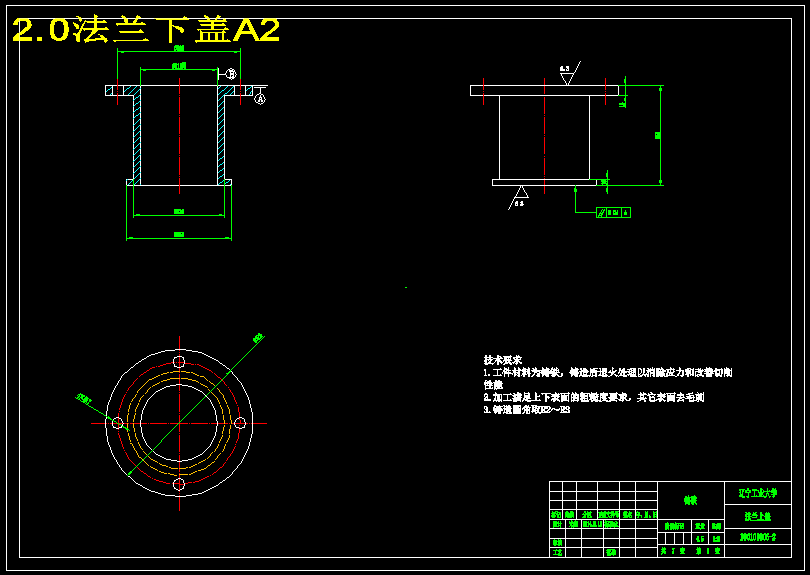Click the material name cell in title block
The width and height of the screenshot is (810, 575).
[x=691, y=500]
